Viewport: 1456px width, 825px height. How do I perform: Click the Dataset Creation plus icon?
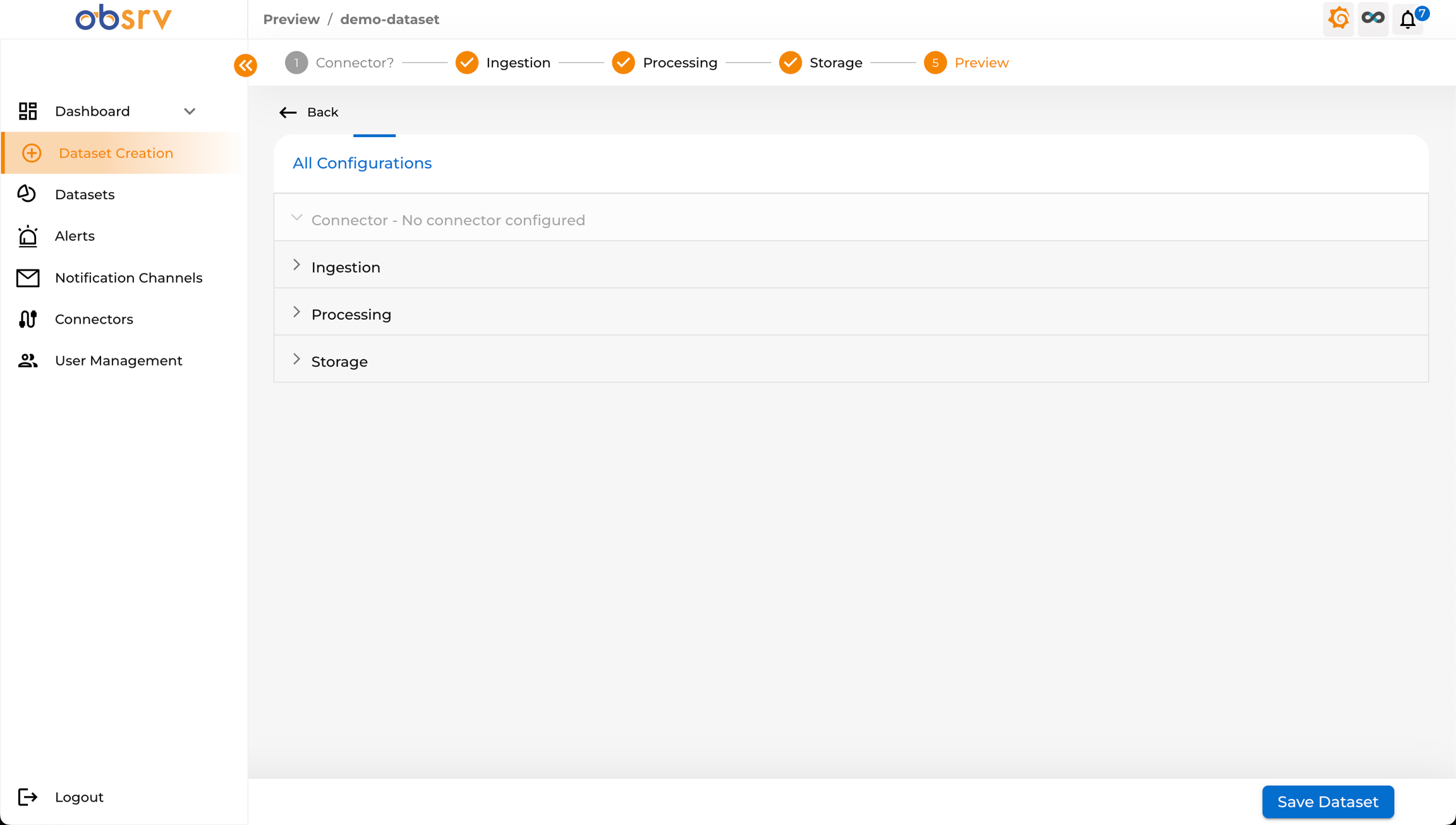tap(32, 153)
